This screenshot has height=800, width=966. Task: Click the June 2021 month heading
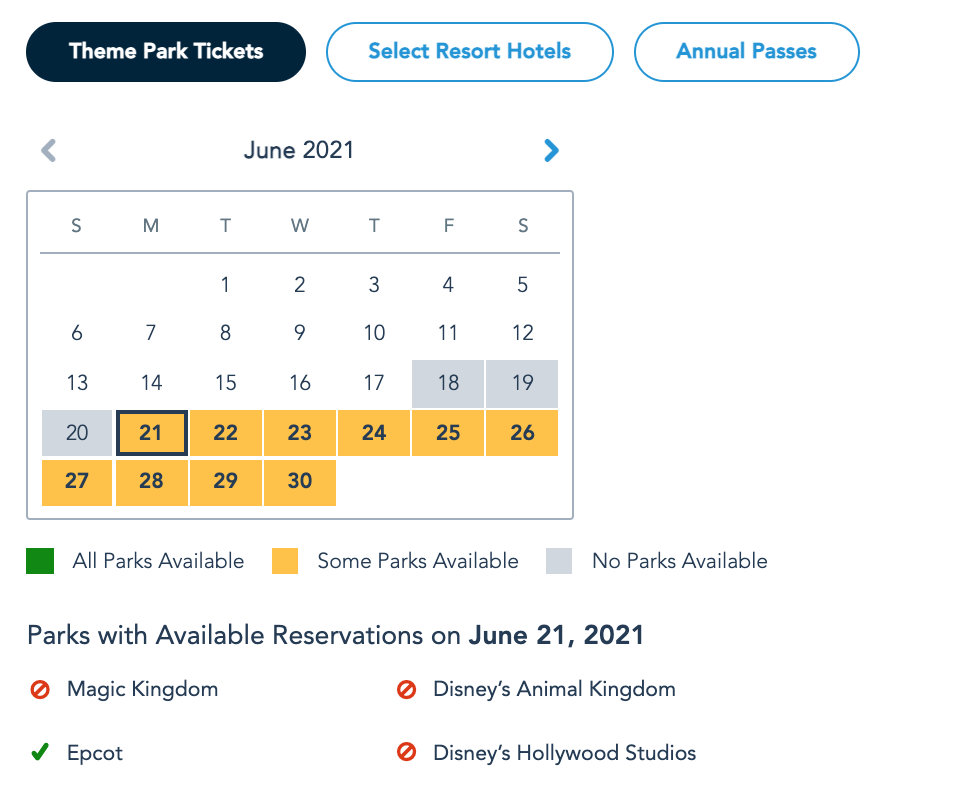click(299, 151)
